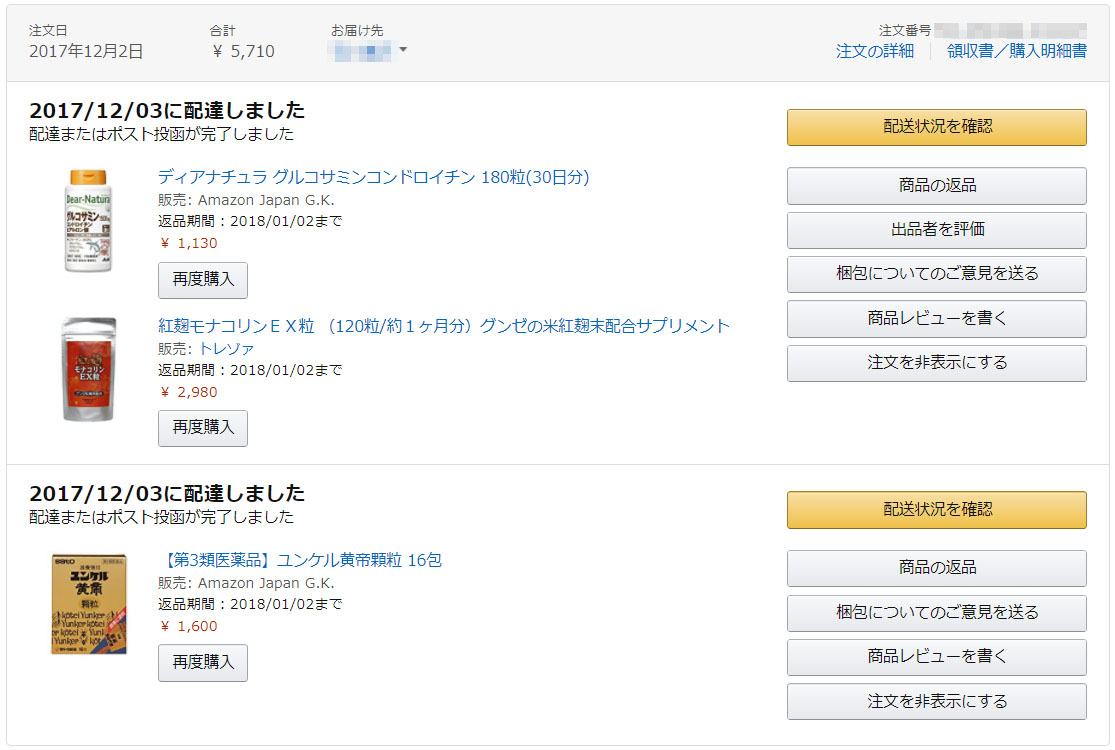Click the 出品者を評価 button
The height and width of the screenshot is (750, 1115).
tap(936, 230)
